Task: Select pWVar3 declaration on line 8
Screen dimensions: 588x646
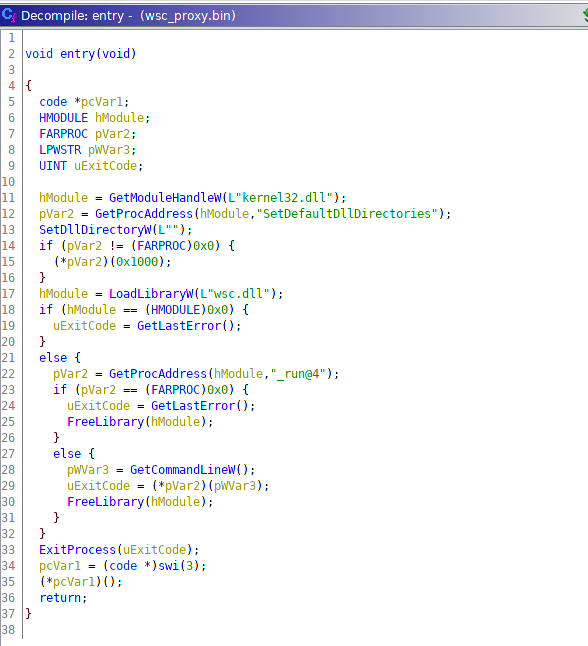Action: pyautogui.click(x=109, y=150)
